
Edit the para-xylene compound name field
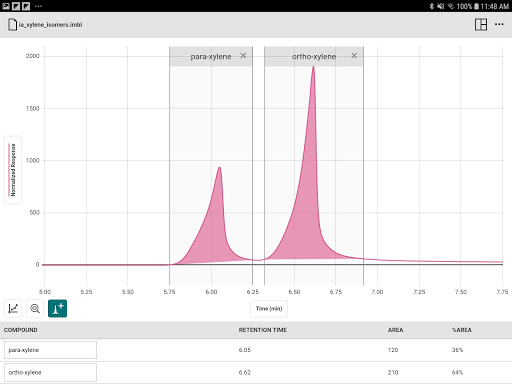tap(50, 350)
